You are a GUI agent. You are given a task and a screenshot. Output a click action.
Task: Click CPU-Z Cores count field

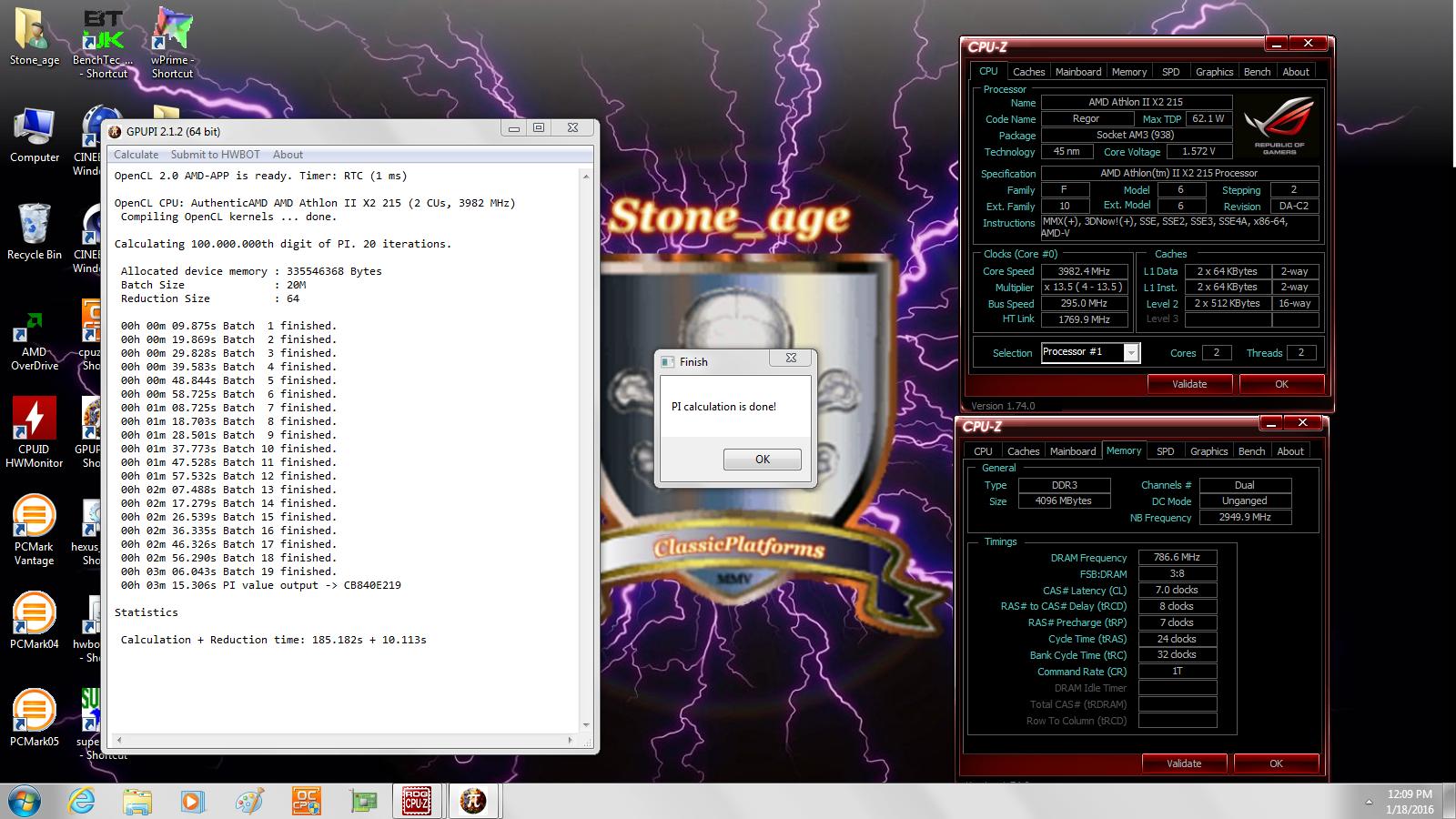(x=1217, y=352)
